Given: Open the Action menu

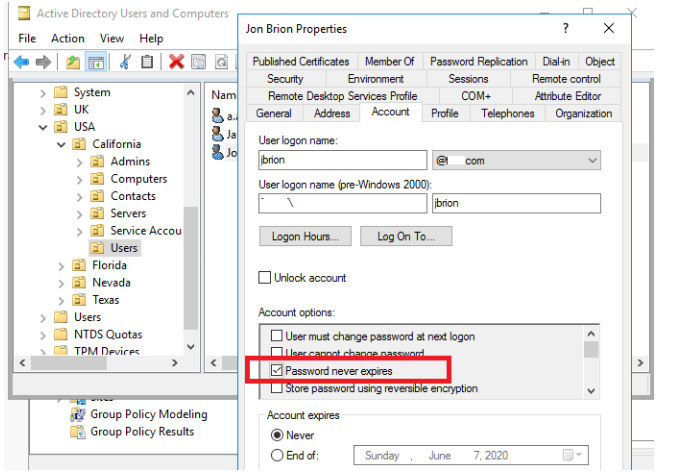Looking at the screenshot, I should (68, 38).
